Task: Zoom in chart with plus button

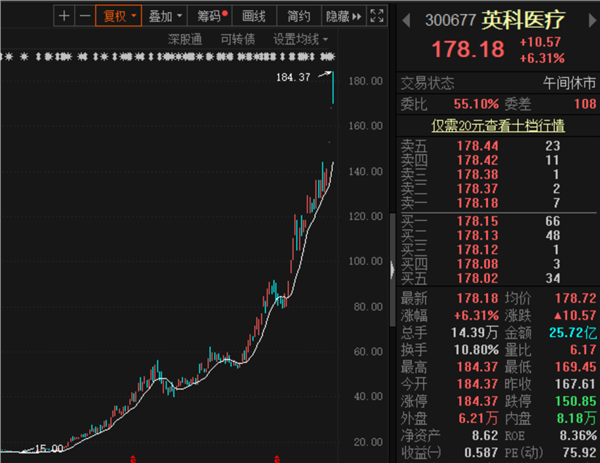Action: tap(64, 16)
